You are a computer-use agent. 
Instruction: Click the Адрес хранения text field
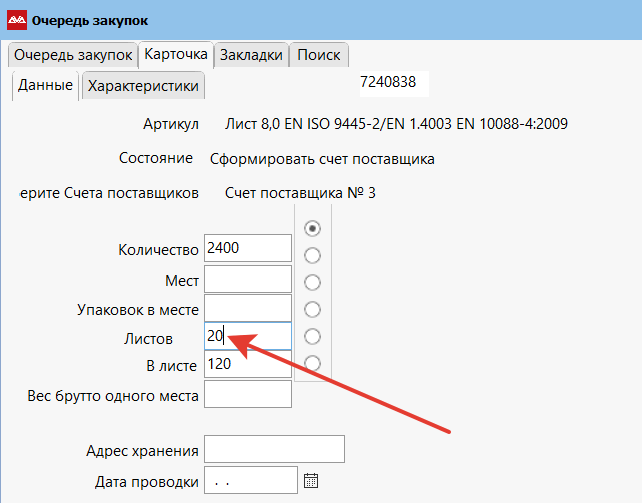[274, 449]
